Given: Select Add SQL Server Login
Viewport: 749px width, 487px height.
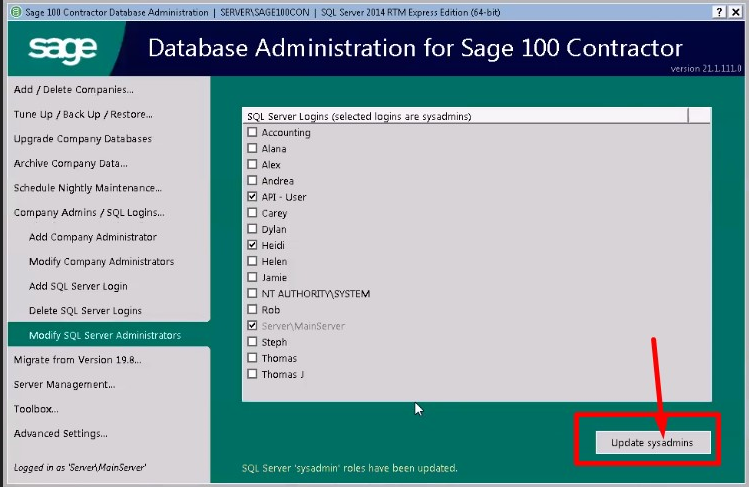Looking at the screenshot, I should click(x=78, y=286).
